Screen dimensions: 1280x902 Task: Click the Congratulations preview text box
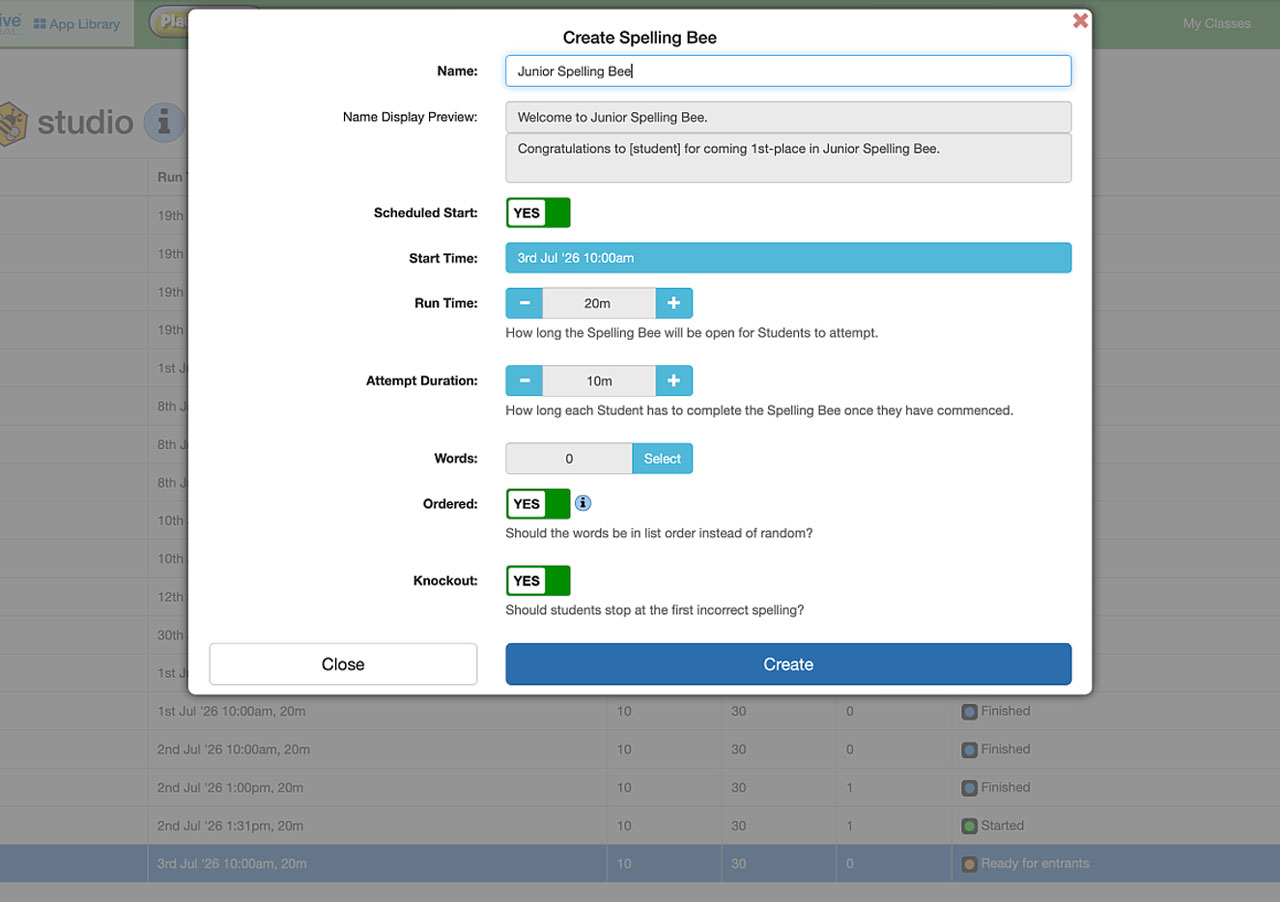[x=788, y=158]
